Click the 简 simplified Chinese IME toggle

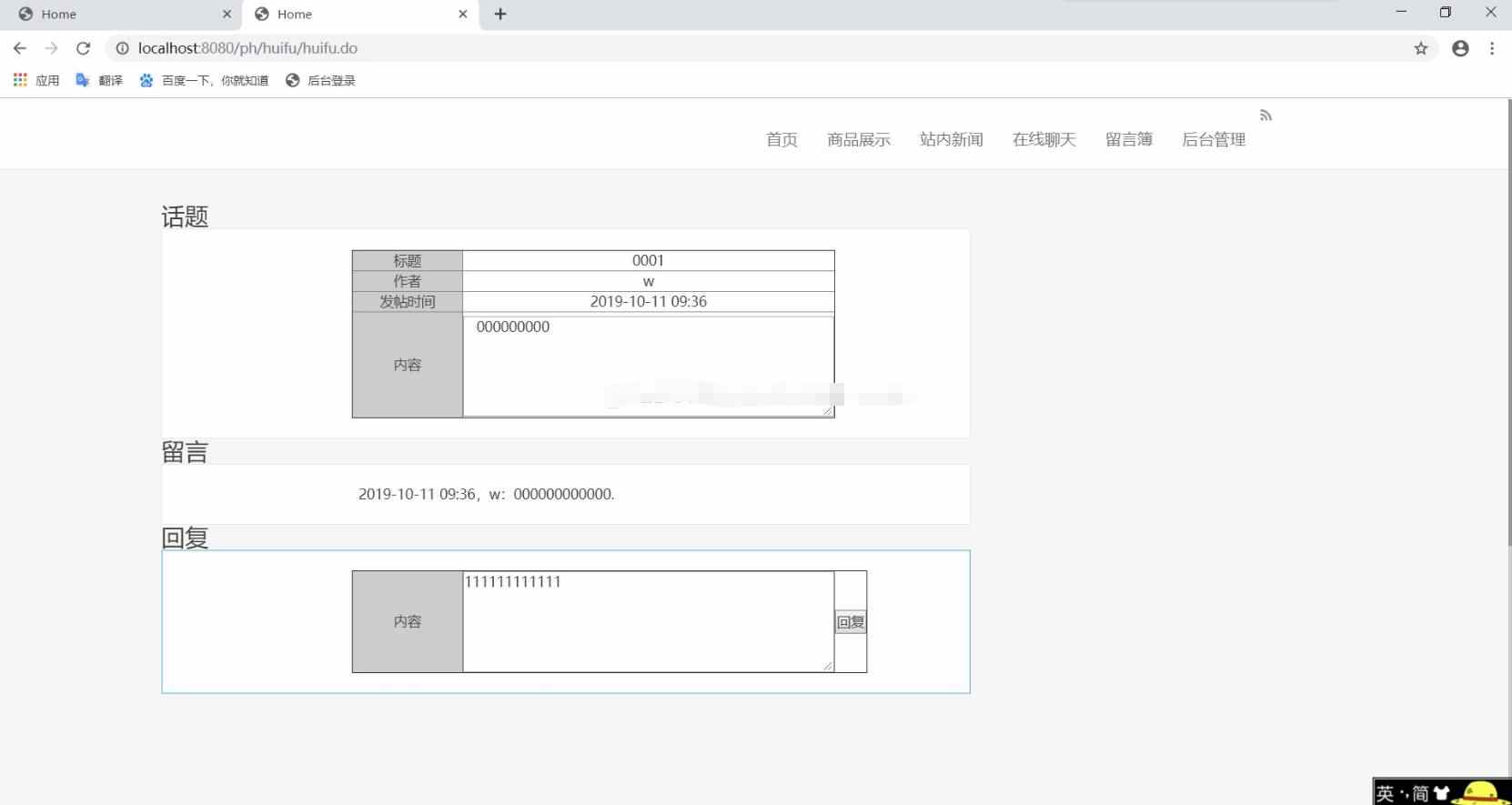pyautogui.click(x=1420, y=793)
